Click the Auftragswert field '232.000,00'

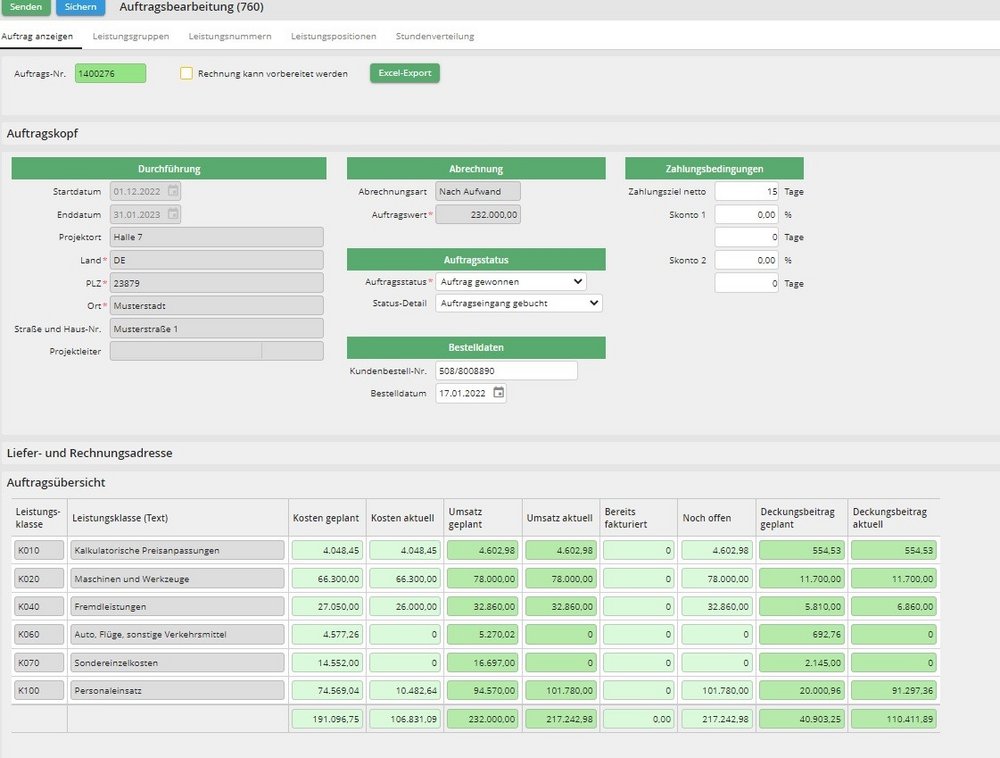478,215
